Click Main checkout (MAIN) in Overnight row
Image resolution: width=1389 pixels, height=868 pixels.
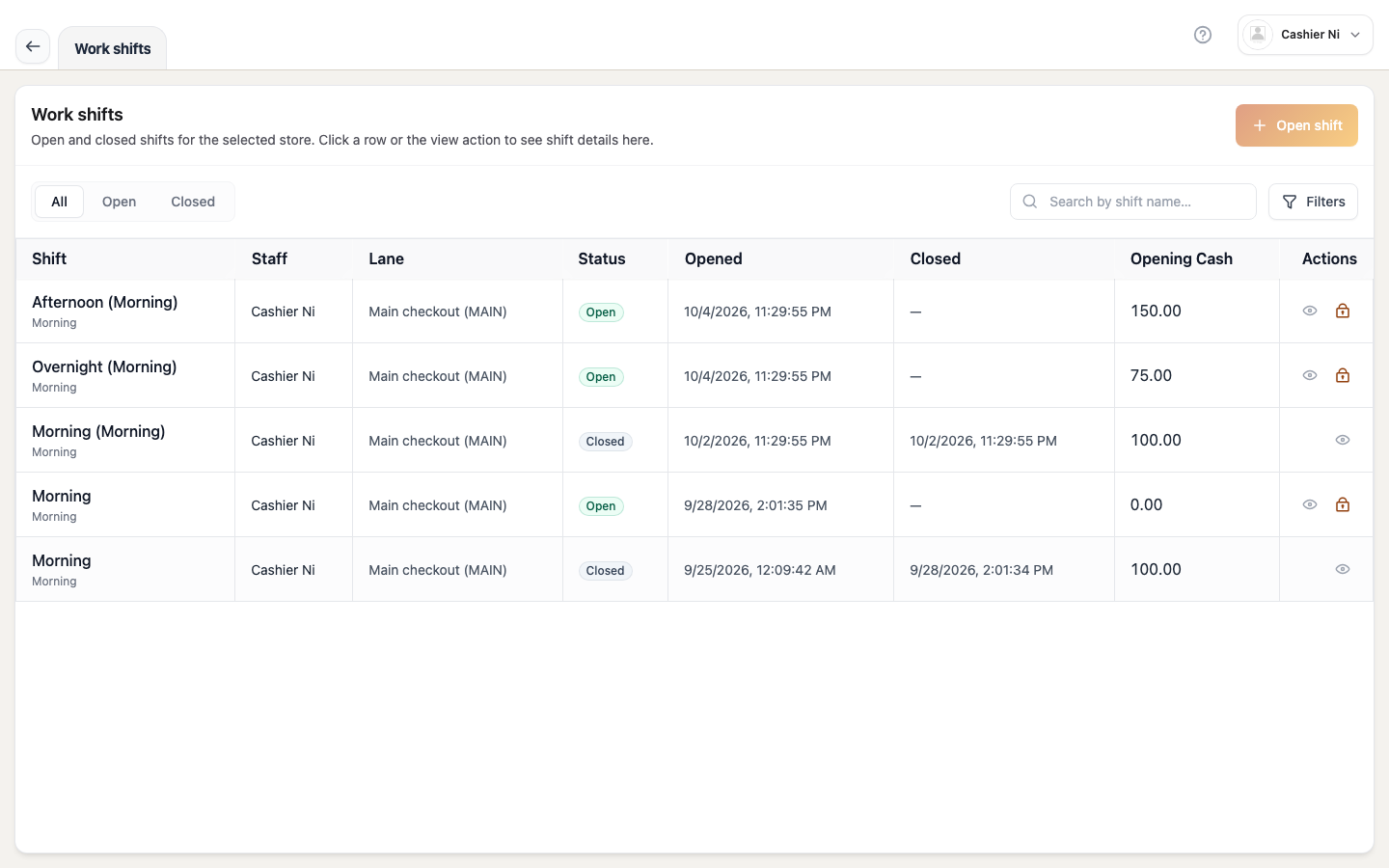click(438, 376)
